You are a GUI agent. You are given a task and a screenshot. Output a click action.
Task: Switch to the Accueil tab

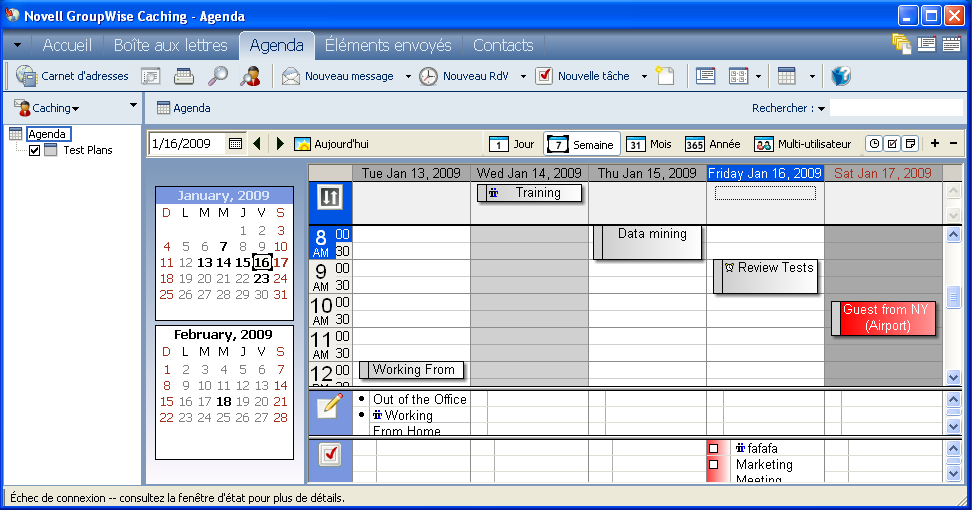(x=67, y=45)
